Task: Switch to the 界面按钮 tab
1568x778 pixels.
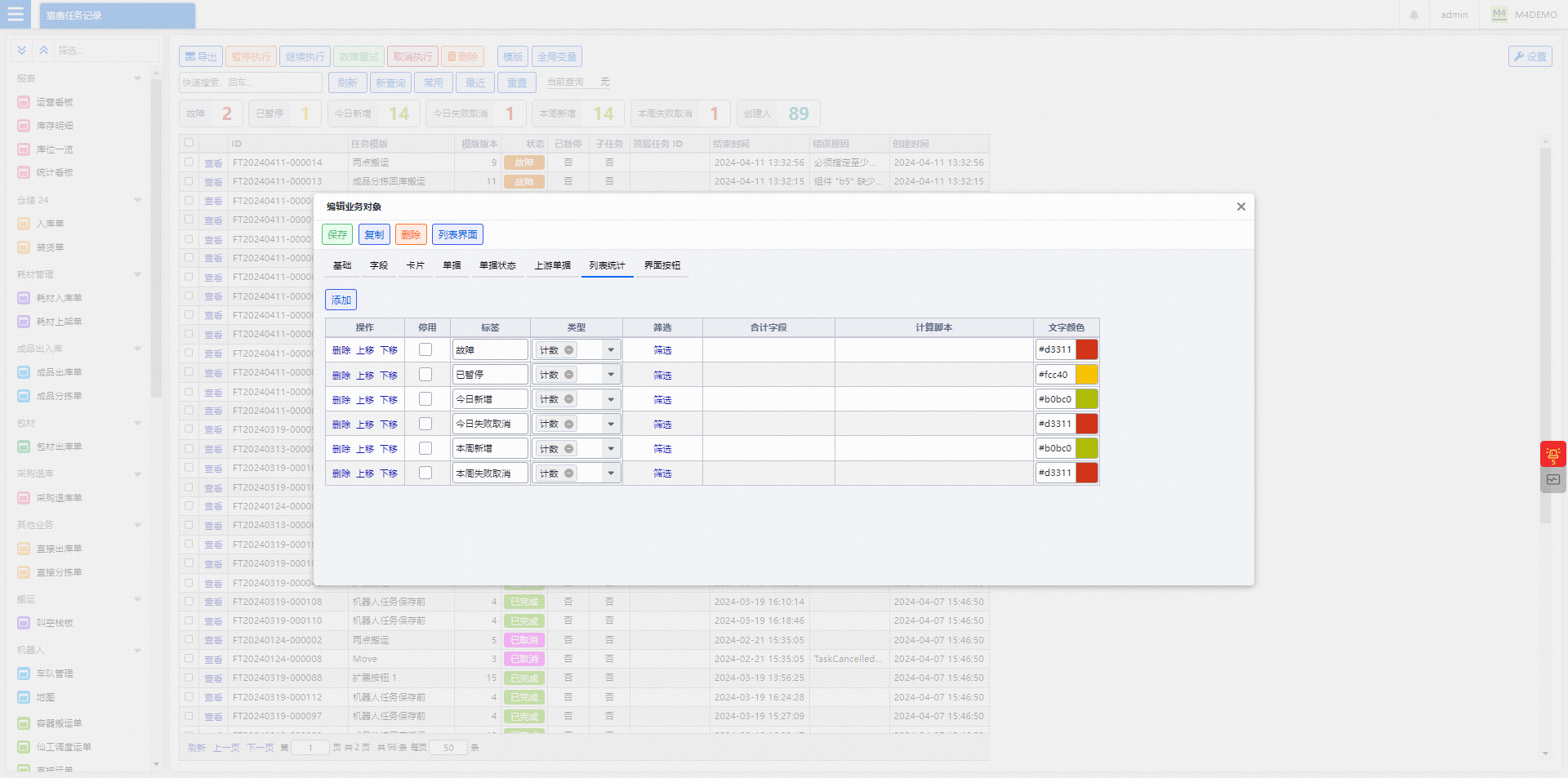Action: pyautogui.click(x=662, y=265)
